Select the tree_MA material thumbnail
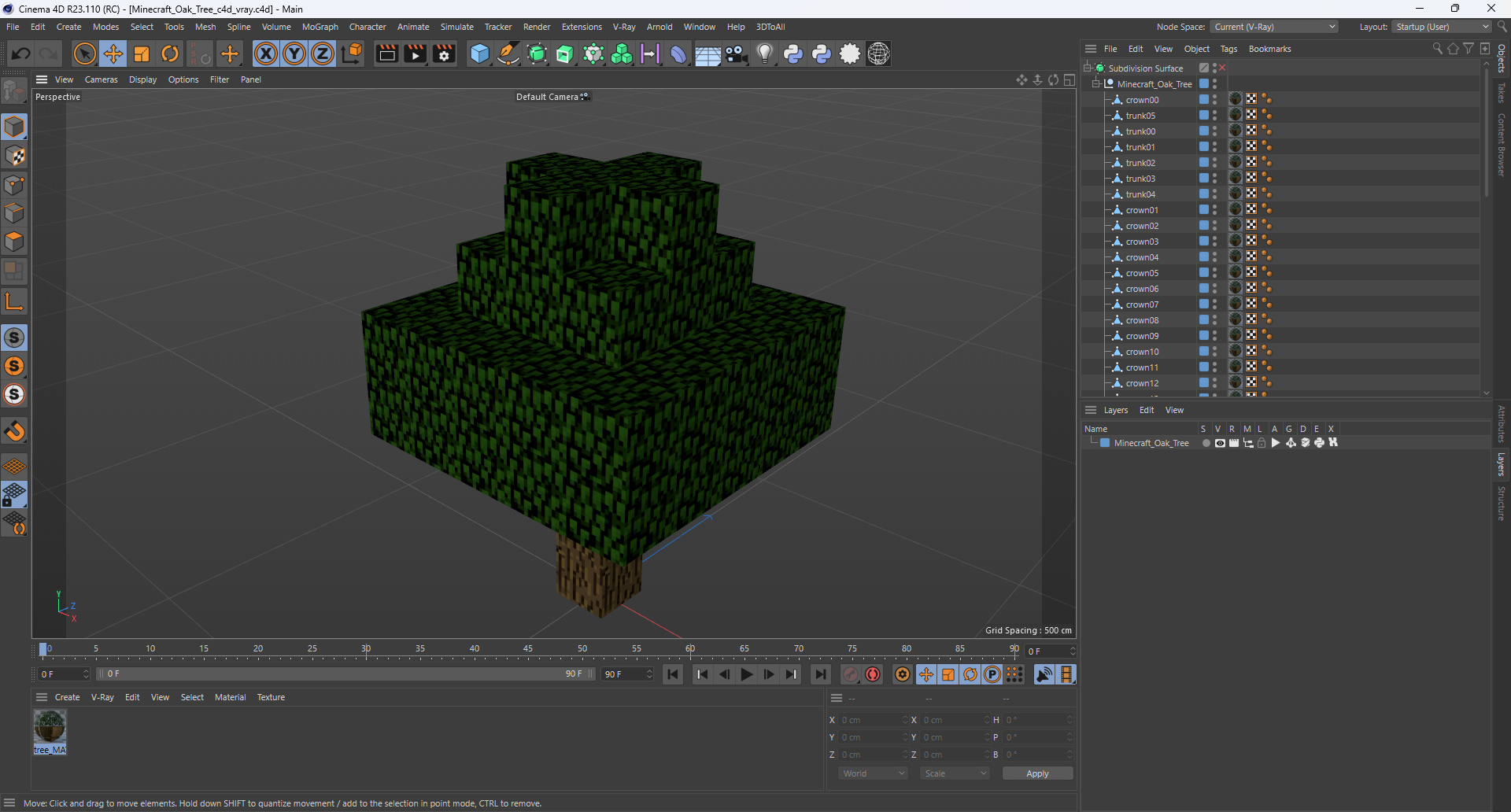 pyautogui.click(x=50, y=732)
